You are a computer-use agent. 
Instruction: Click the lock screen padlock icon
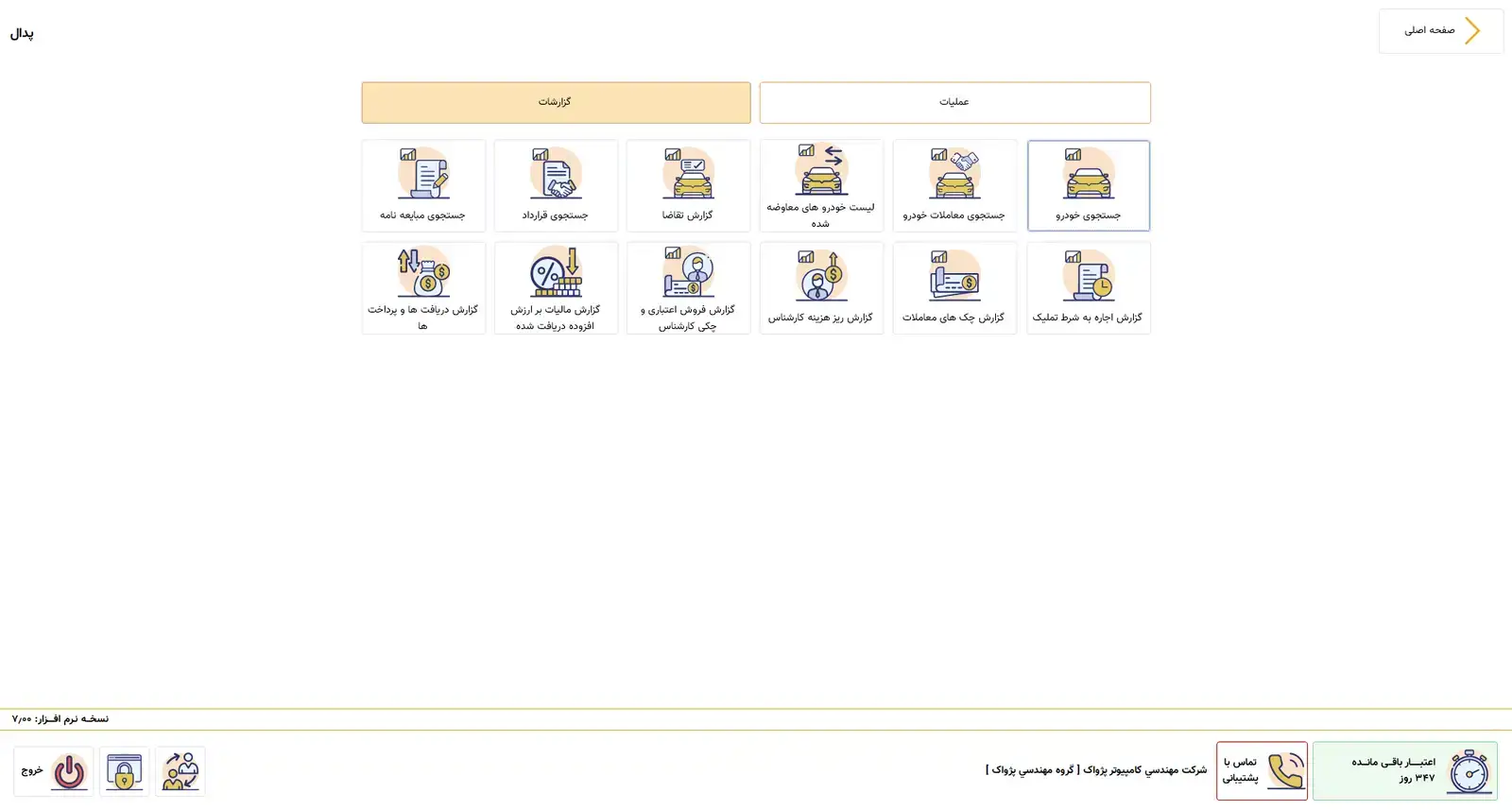124,771
